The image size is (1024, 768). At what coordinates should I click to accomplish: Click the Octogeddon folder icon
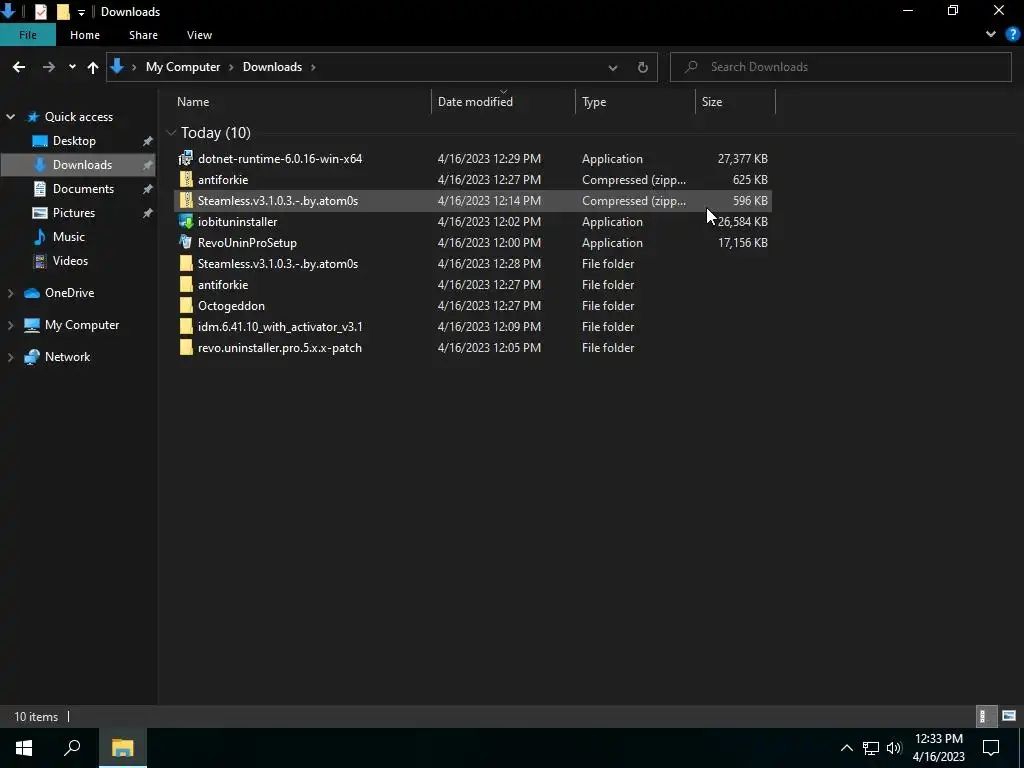186,305
